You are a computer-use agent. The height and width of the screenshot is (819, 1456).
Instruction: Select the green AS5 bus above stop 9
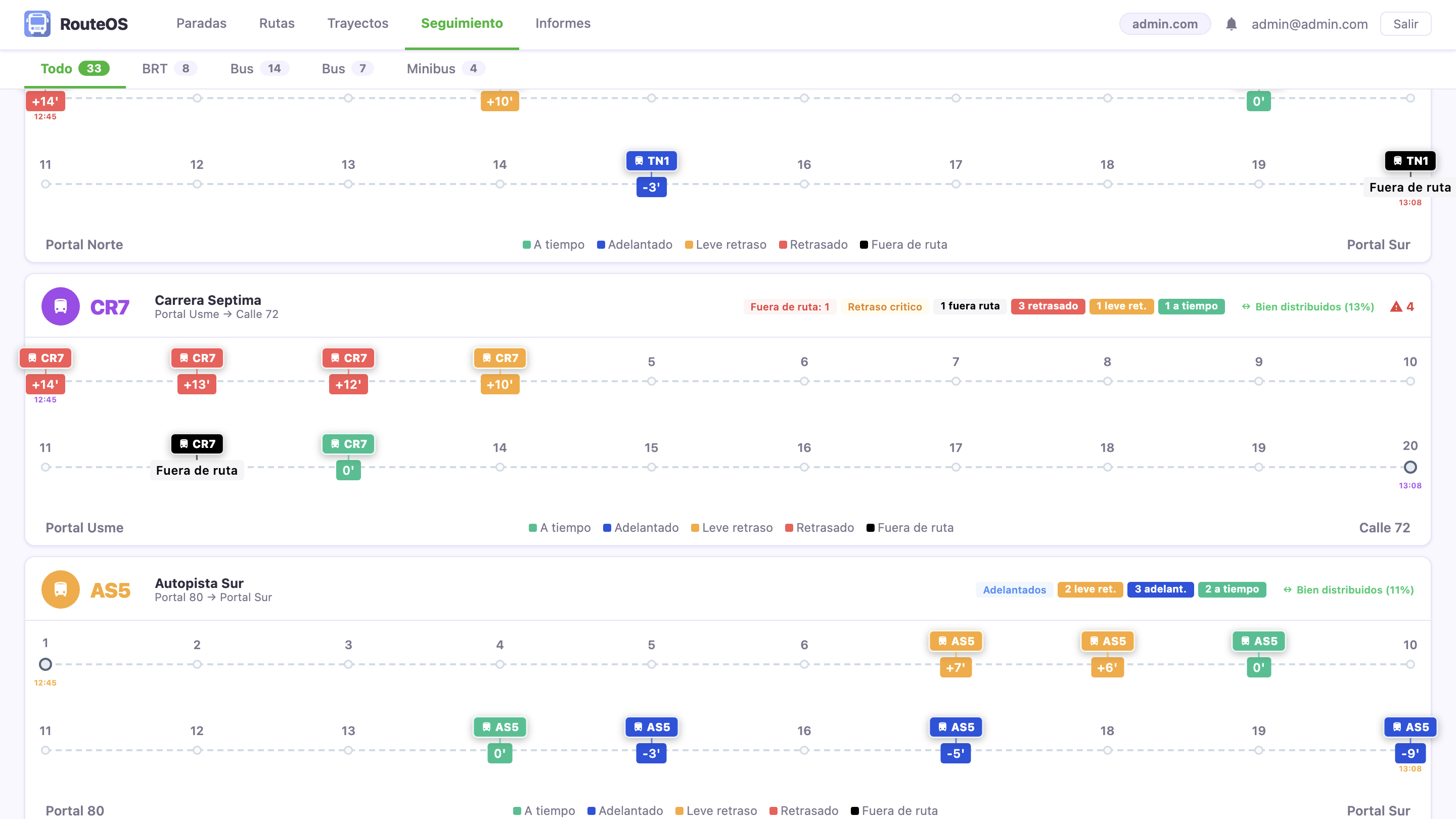[1259, 641]
